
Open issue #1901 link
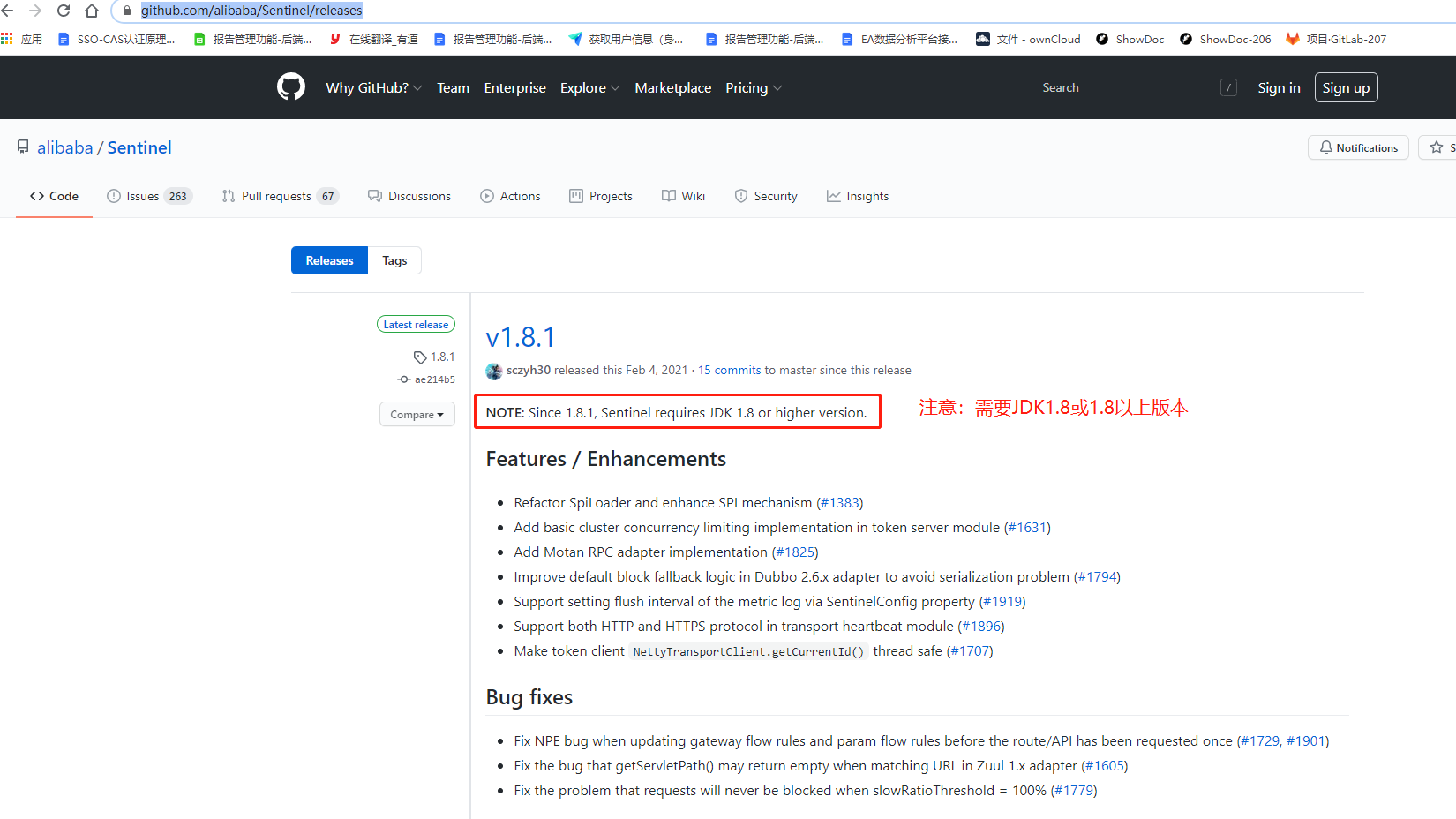click(x=1306, y=740)
